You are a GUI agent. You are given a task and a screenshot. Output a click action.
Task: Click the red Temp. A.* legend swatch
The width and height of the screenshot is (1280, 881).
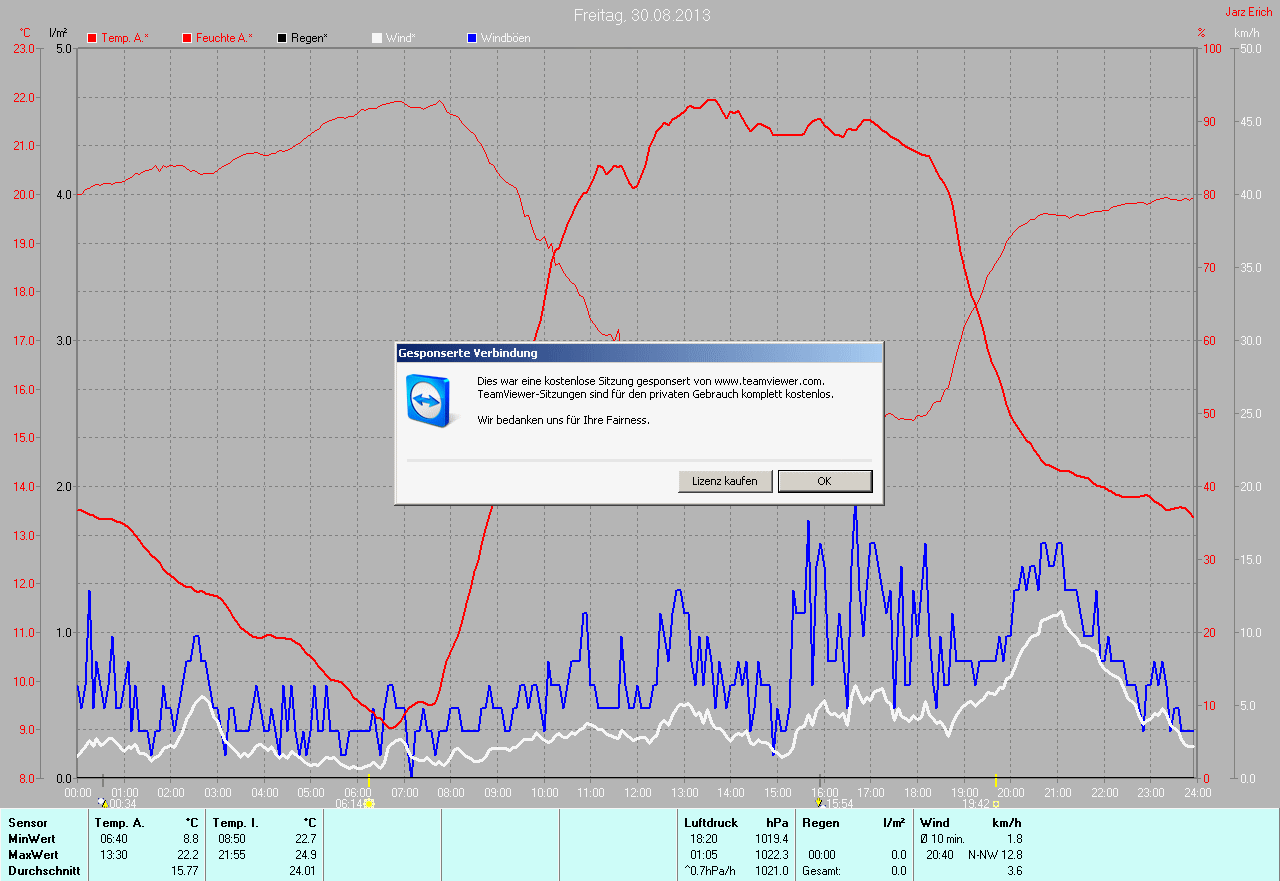[93, 38]
